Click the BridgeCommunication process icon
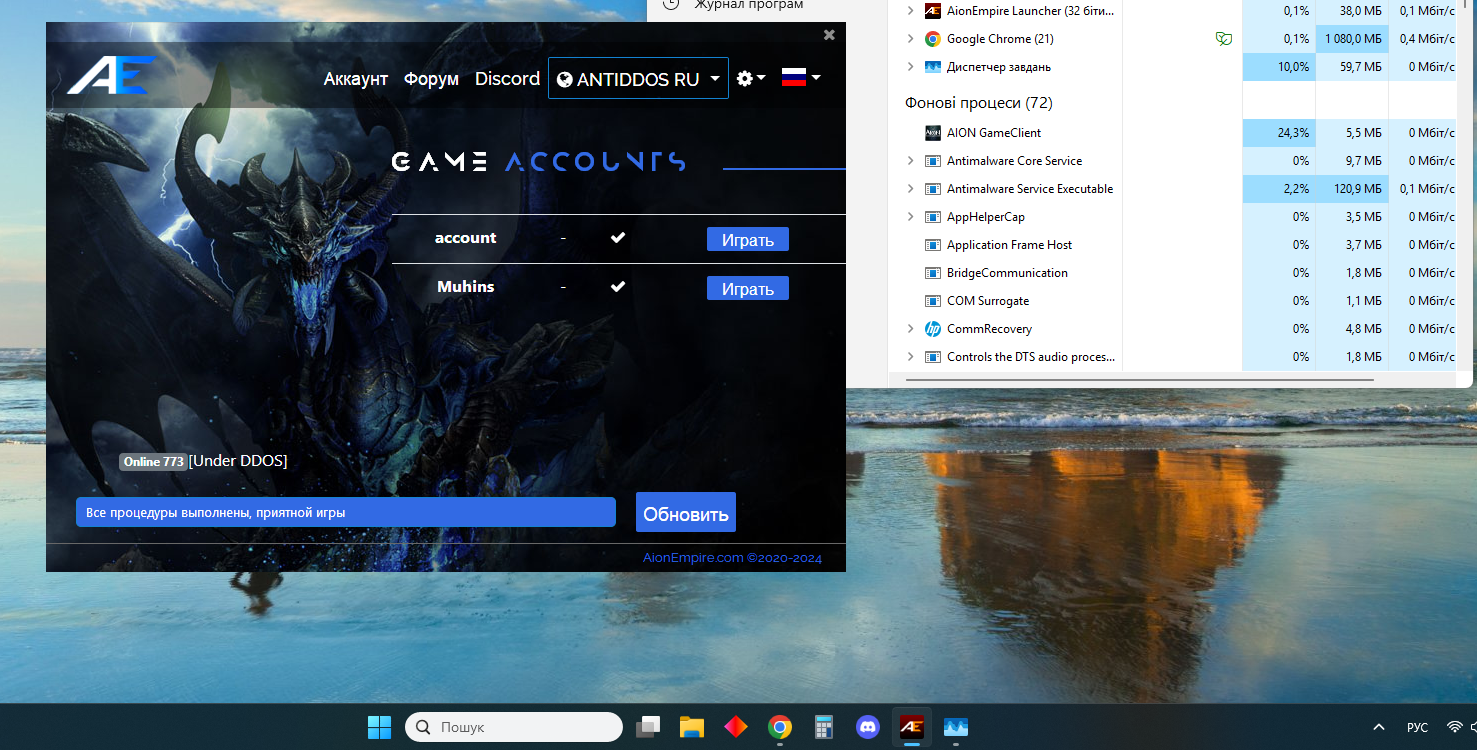 [932, 273]
